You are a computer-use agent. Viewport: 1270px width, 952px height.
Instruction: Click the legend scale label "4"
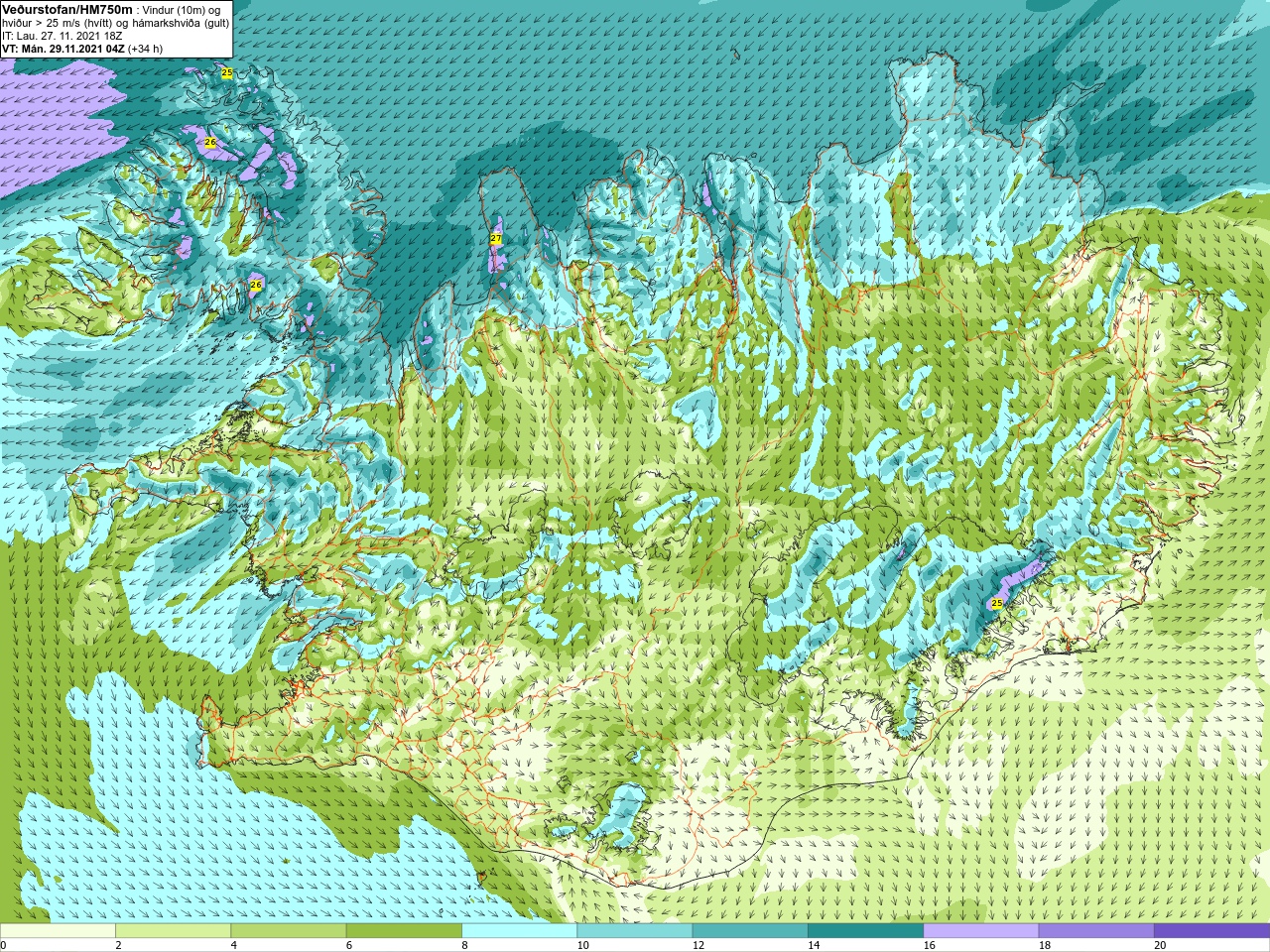coord(233,945)
